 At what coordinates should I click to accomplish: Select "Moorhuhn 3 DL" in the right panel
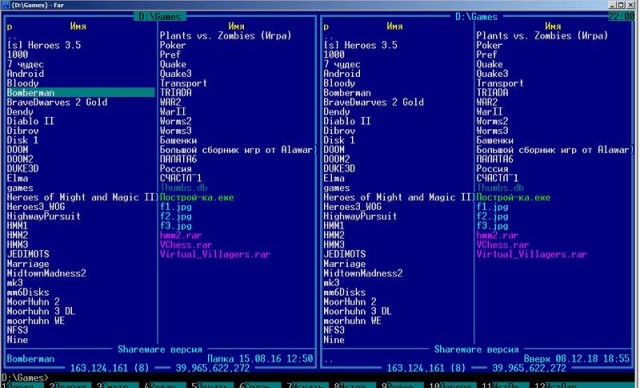(357, 311)
